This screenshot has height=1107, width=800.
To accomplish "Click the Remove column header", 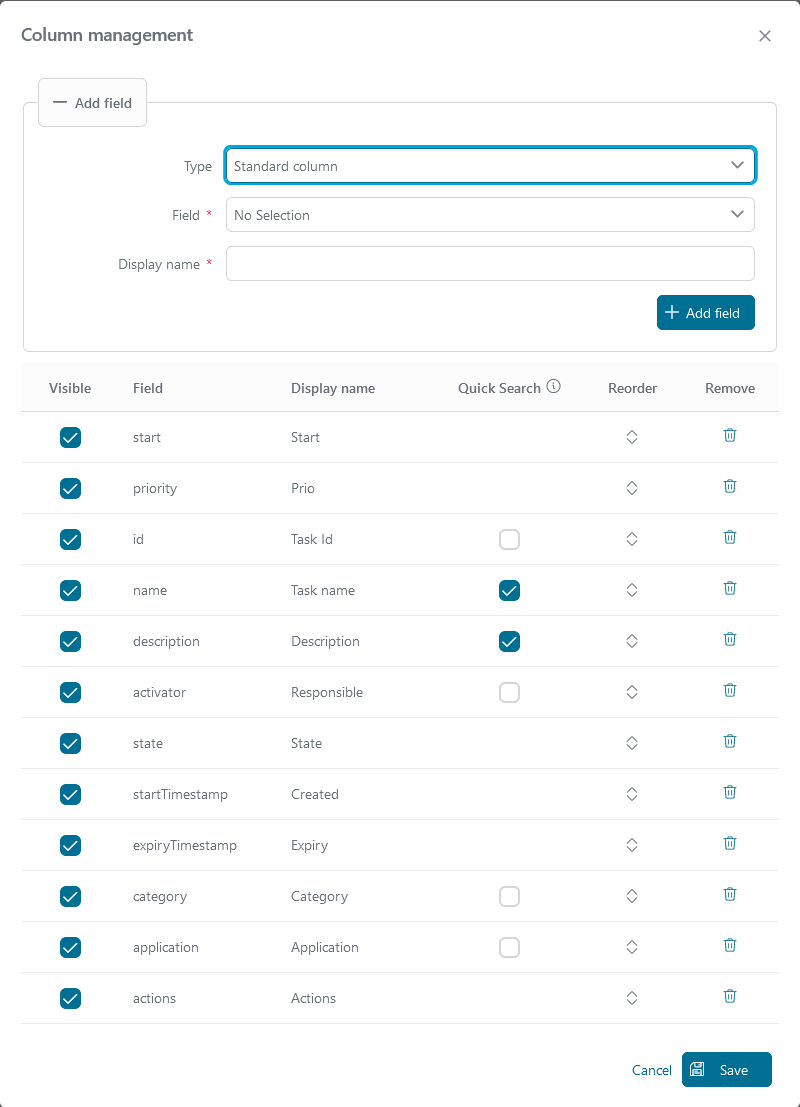I will (x=730, y=388).
